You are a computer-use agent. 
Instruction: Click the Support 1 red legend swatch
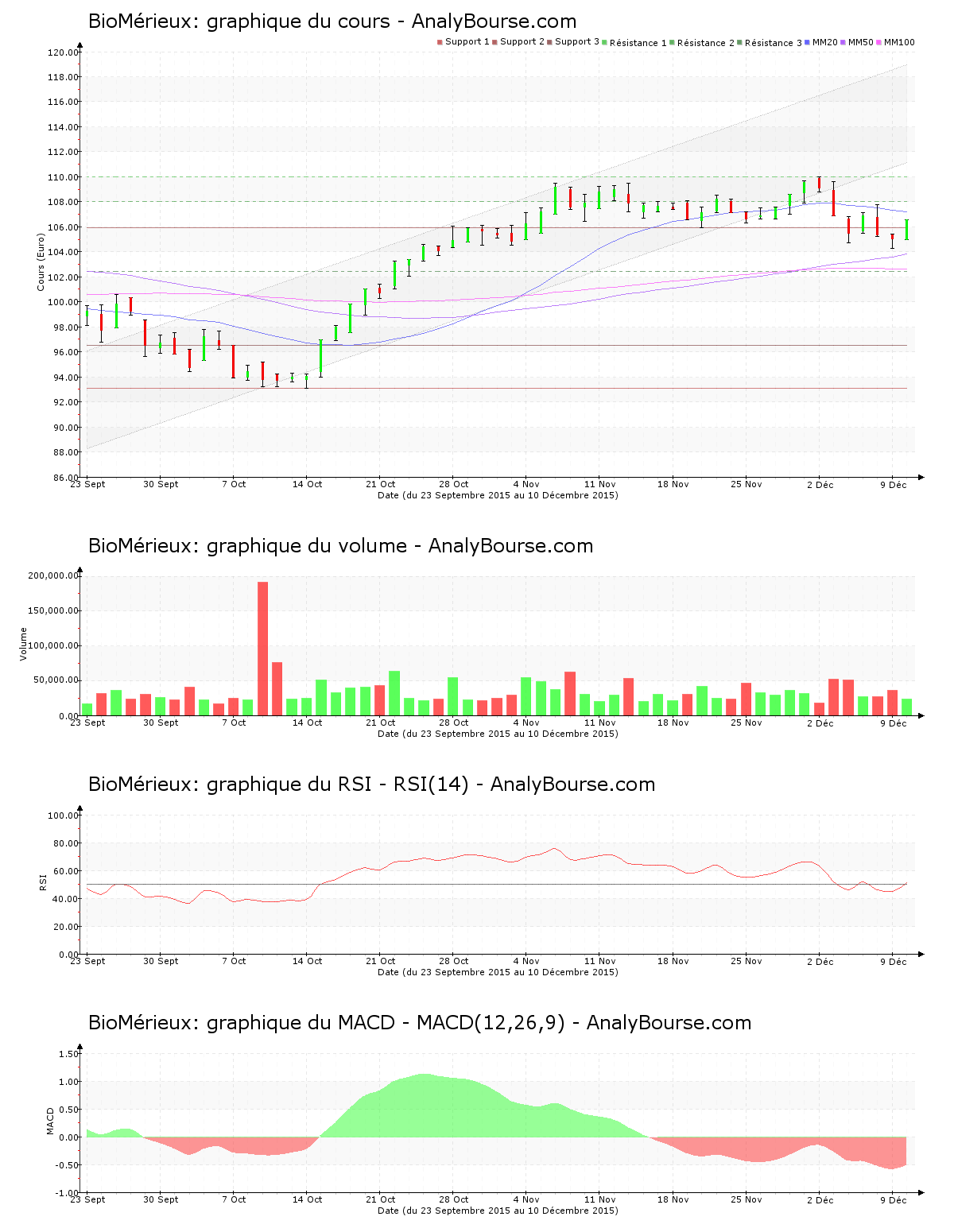coord(440,42)
